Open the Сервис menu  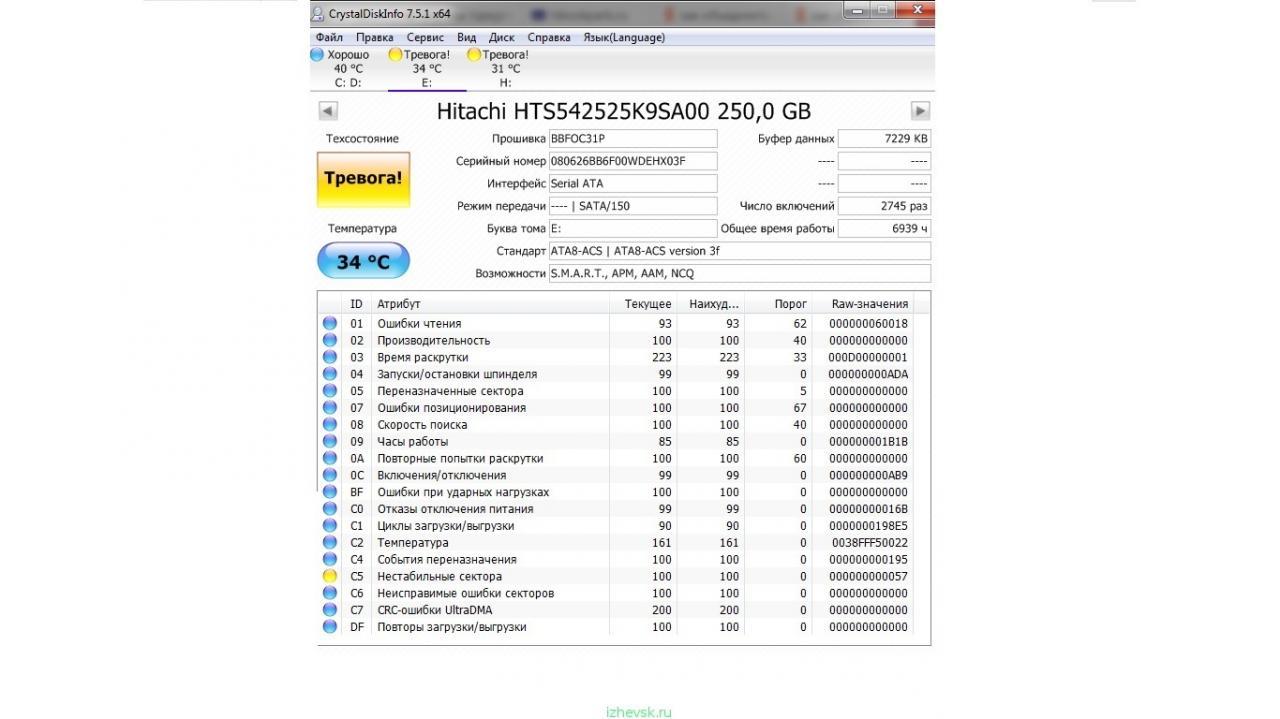point(425,38)
